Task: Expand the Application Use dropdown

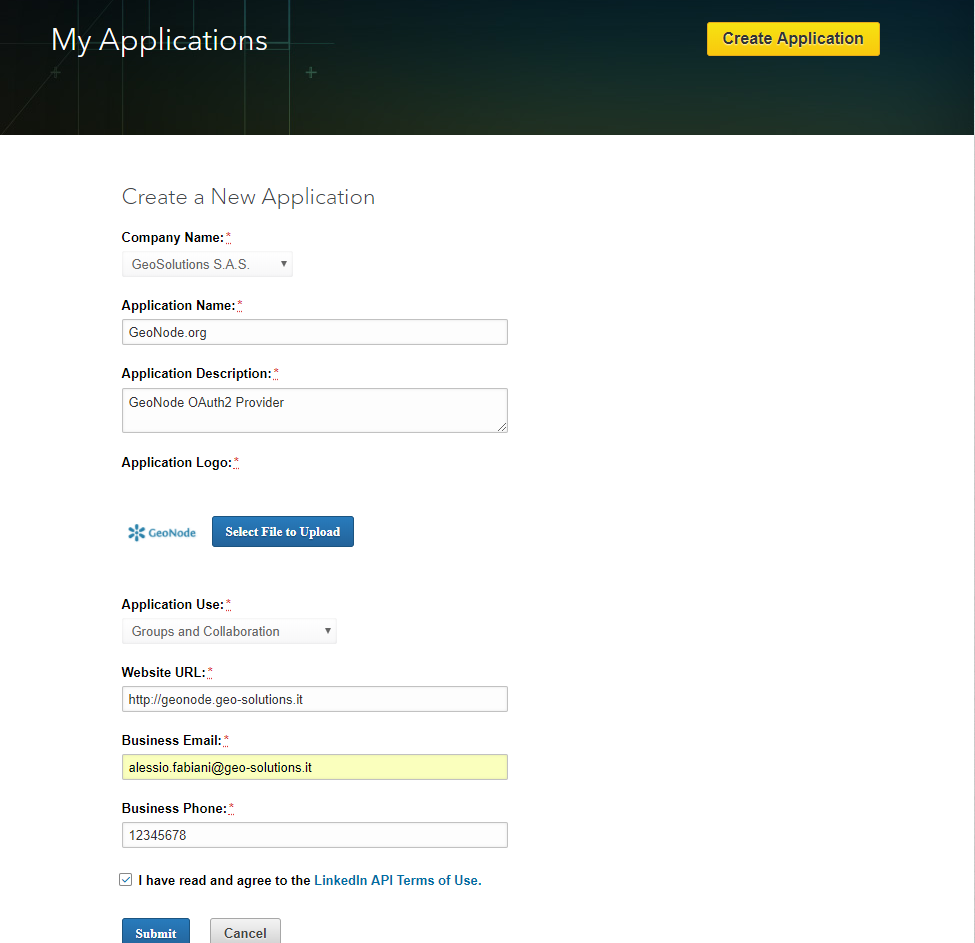Action: [229, 631]
